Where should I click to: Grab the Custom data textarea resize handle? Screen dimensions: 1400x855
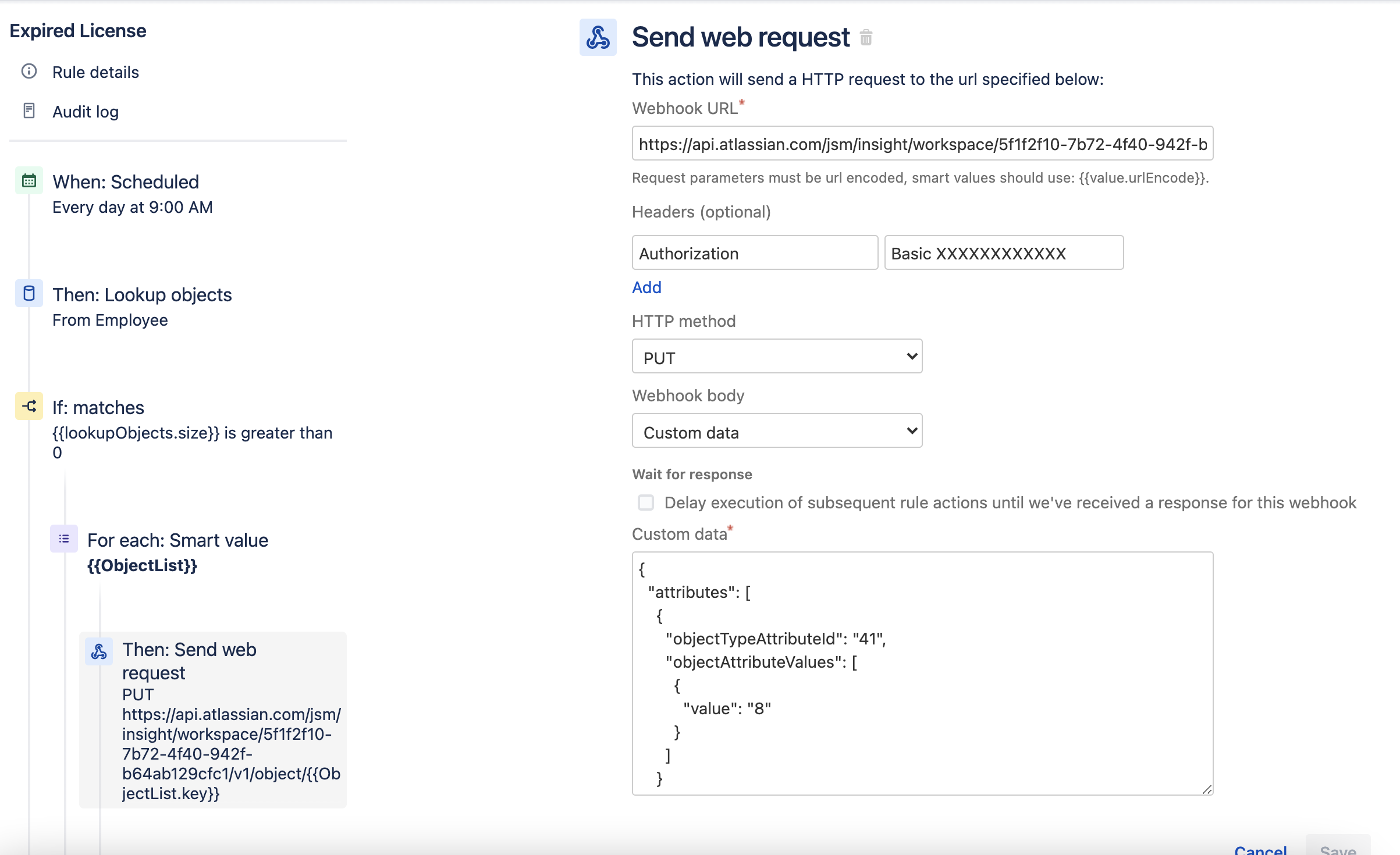(x=1207, y=789)
